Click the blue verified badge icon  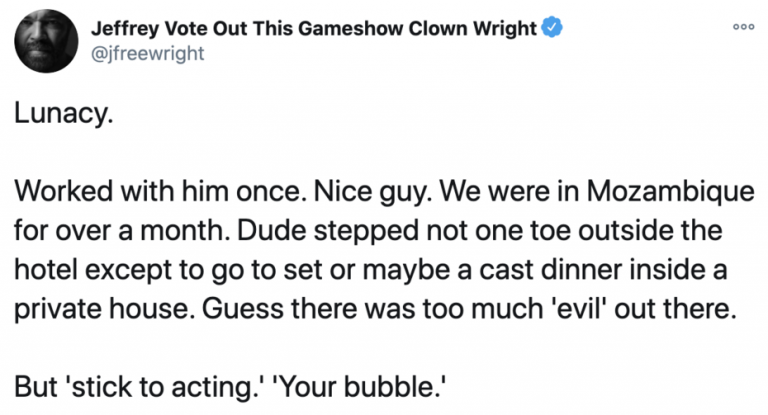tap(552, 29)
